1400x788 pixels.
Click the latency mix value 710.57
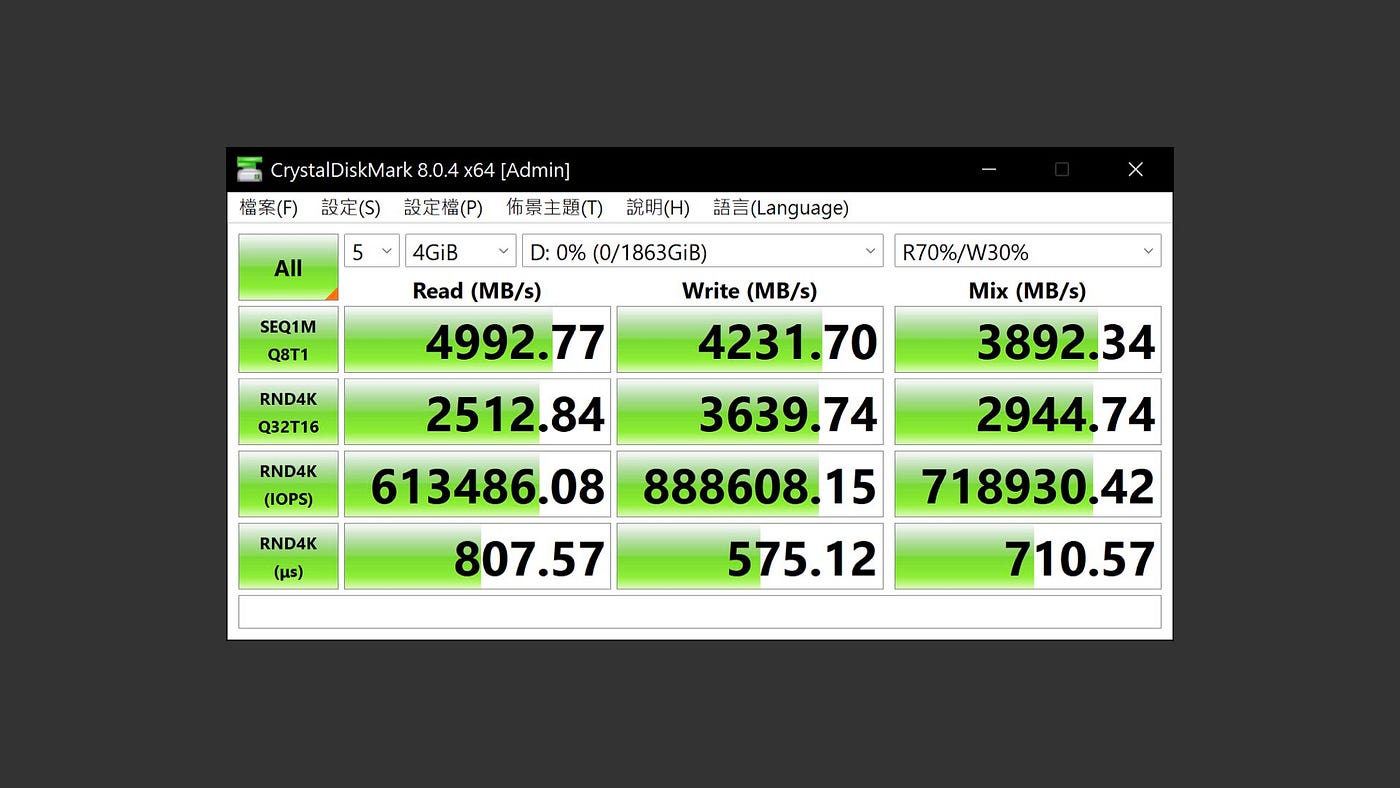(x=1028, y=557)
